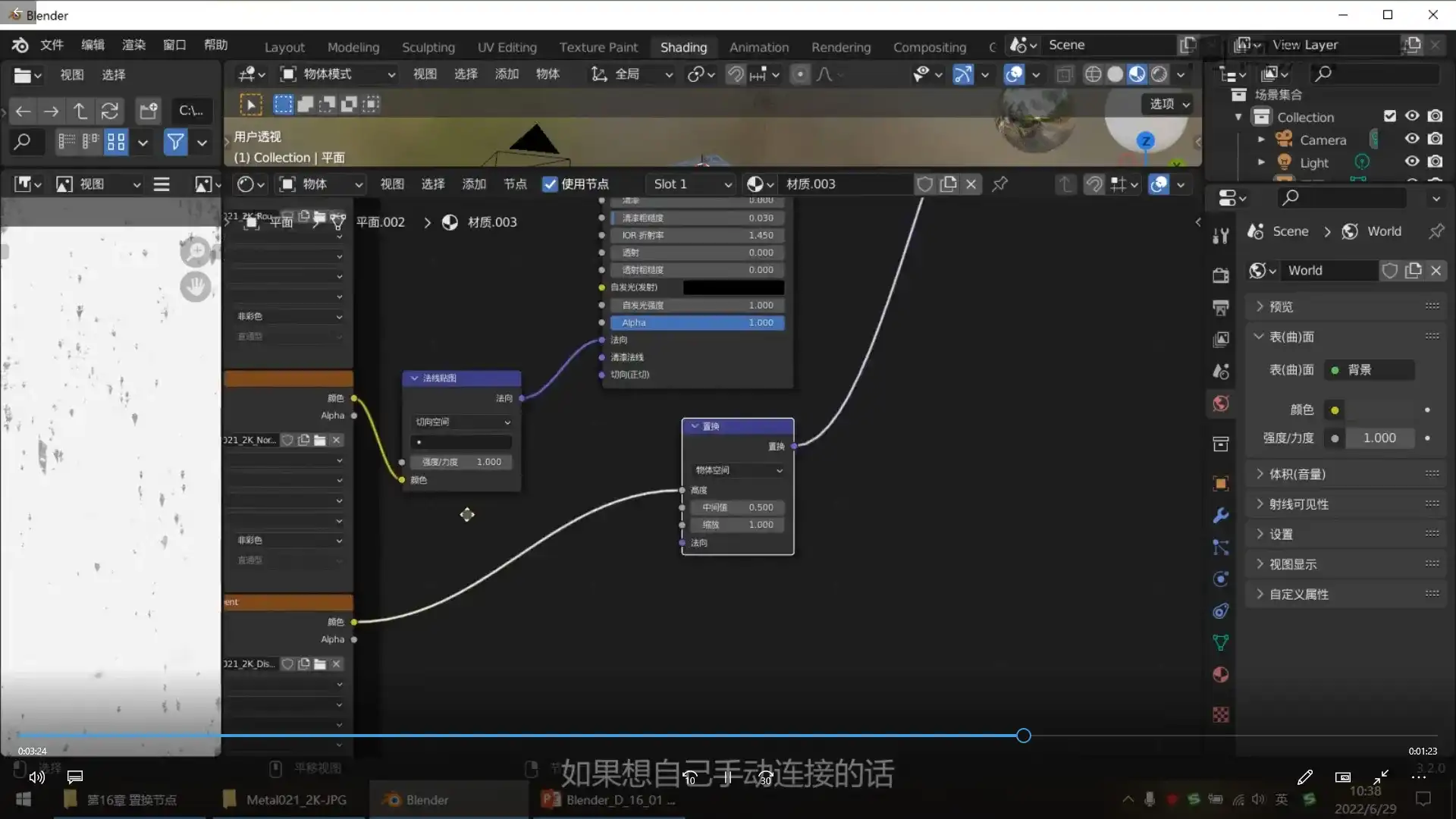Click the 选项 button in viewport
Viewport: 1456px width, 819px height.
point(1166,104)
